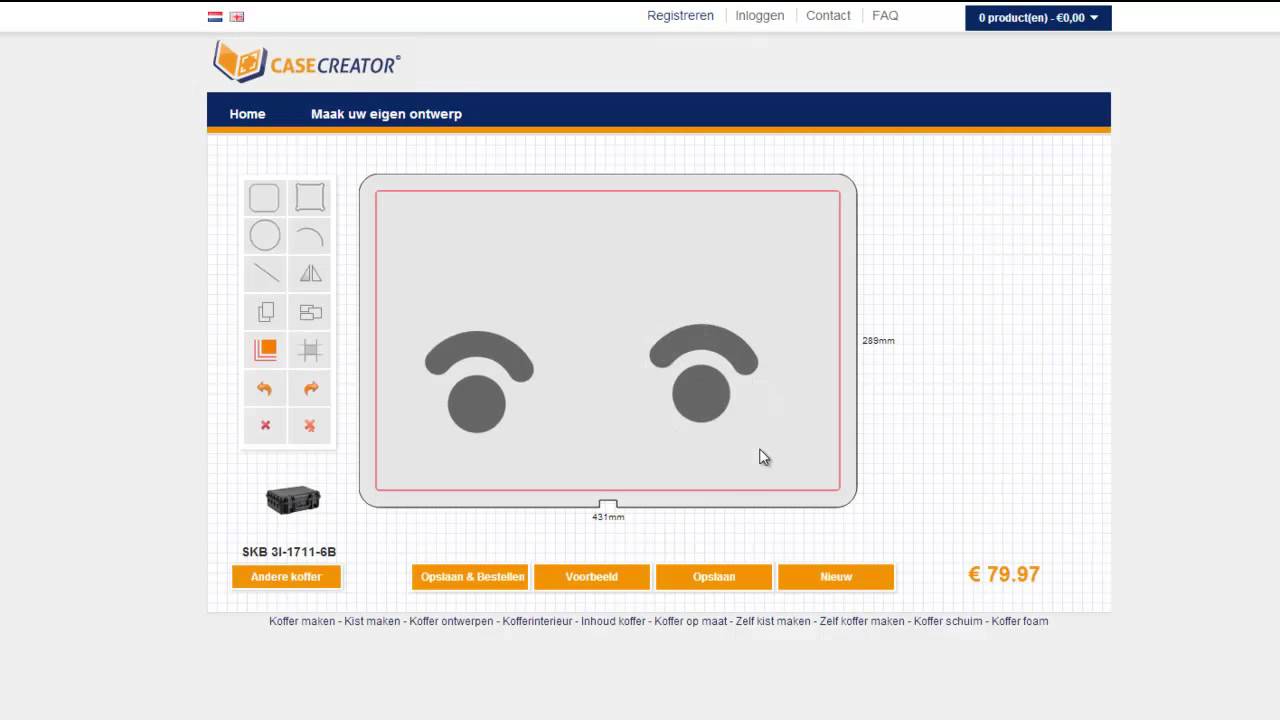Redo with the right orange arrow
The height and width of the screenshot is (720, 1280).
pyautogui.click(x=310, y=388)
